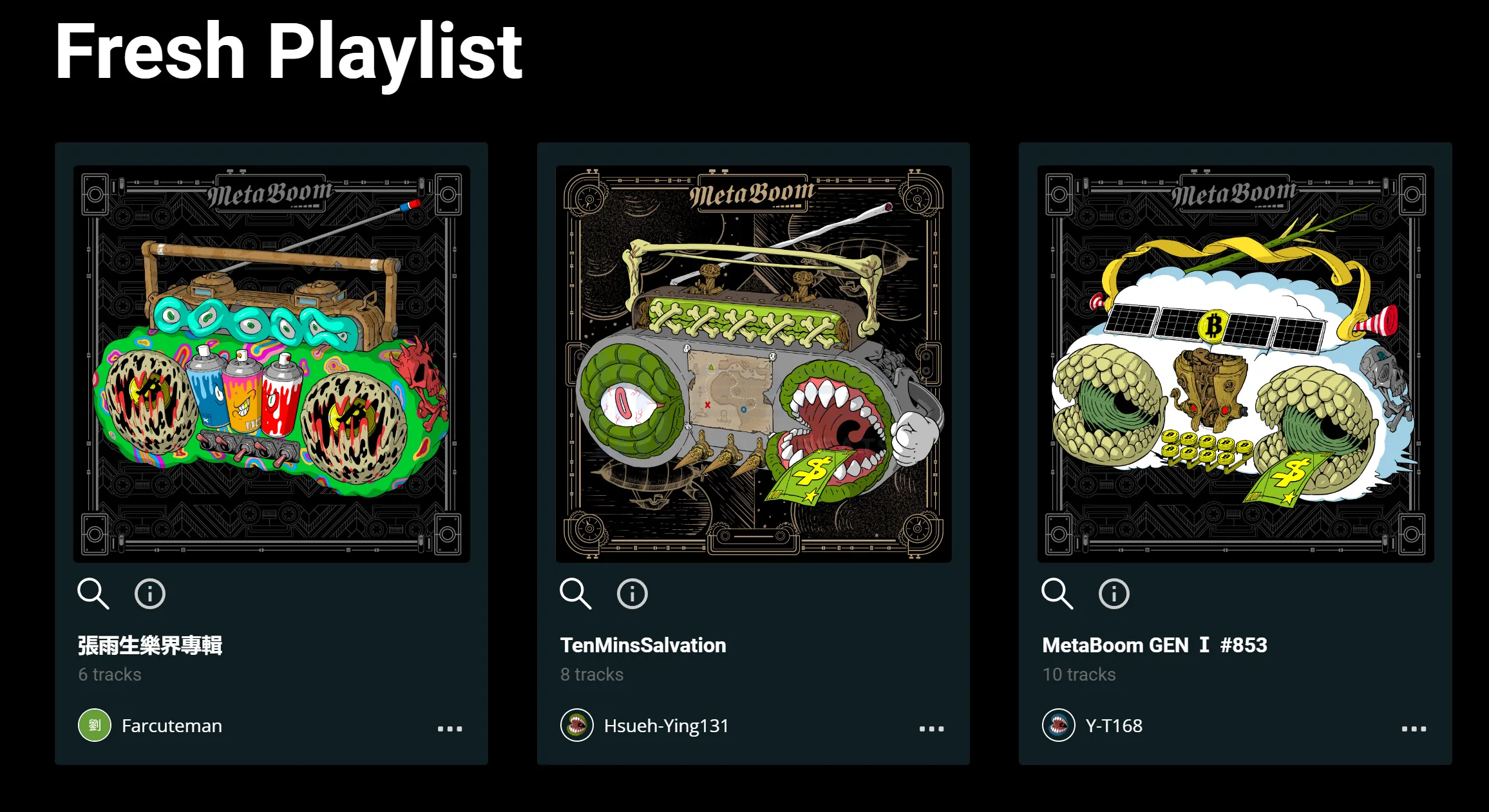Expand three-dot menu on Hsueh-Ying131's card
The width and height of the screenshot is (1489, 812).
pos(932,729)
